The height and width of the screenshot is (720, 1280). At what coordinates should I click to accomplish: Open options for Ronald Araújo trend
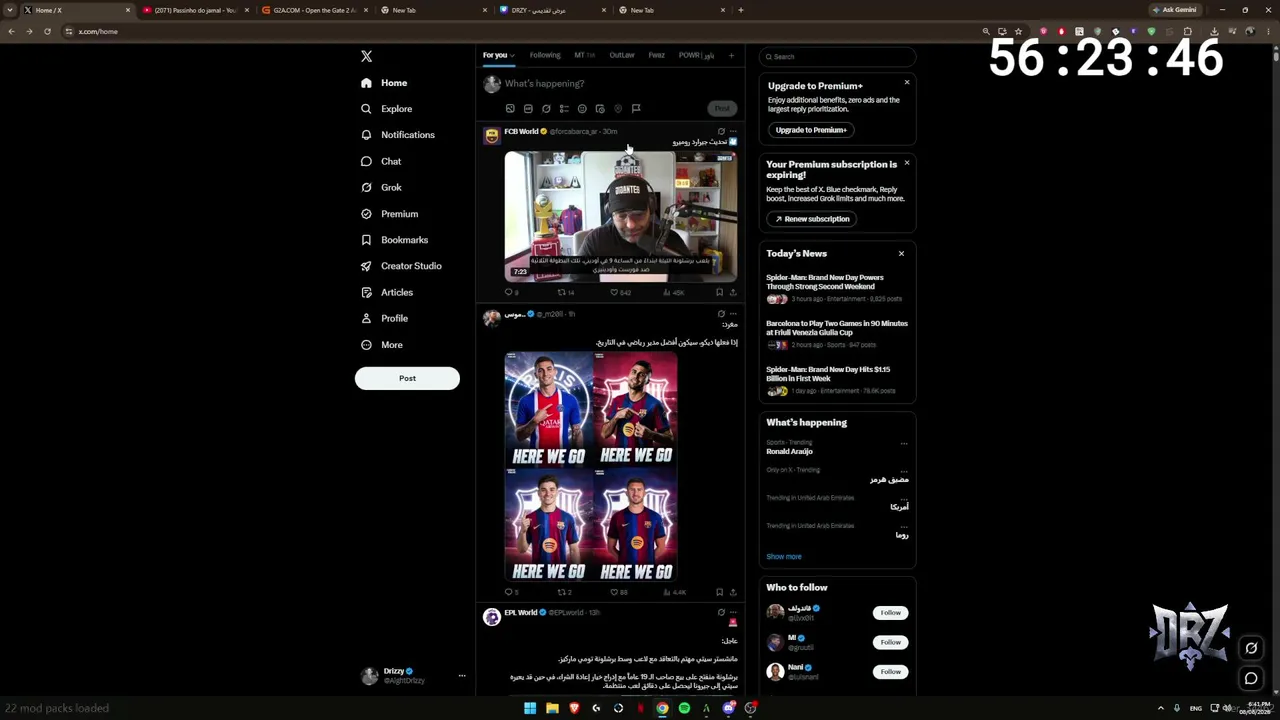[904, 443]
